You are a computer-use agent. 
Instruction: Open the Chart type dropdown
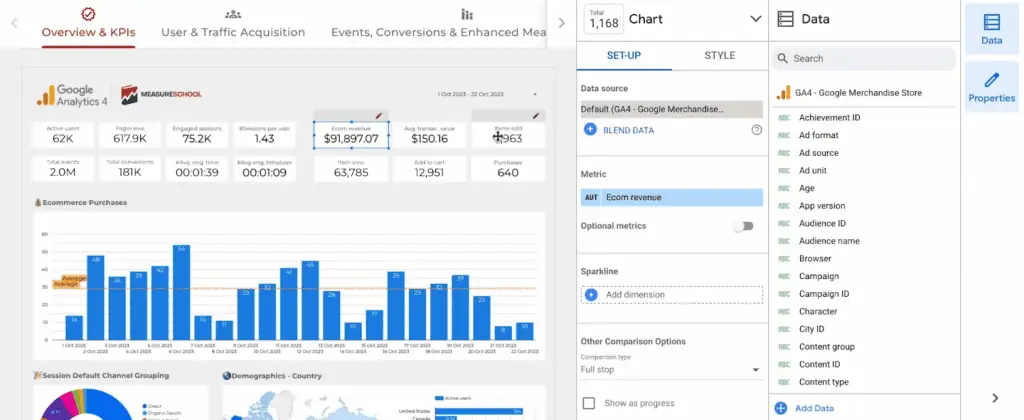(x=756, y=19)
